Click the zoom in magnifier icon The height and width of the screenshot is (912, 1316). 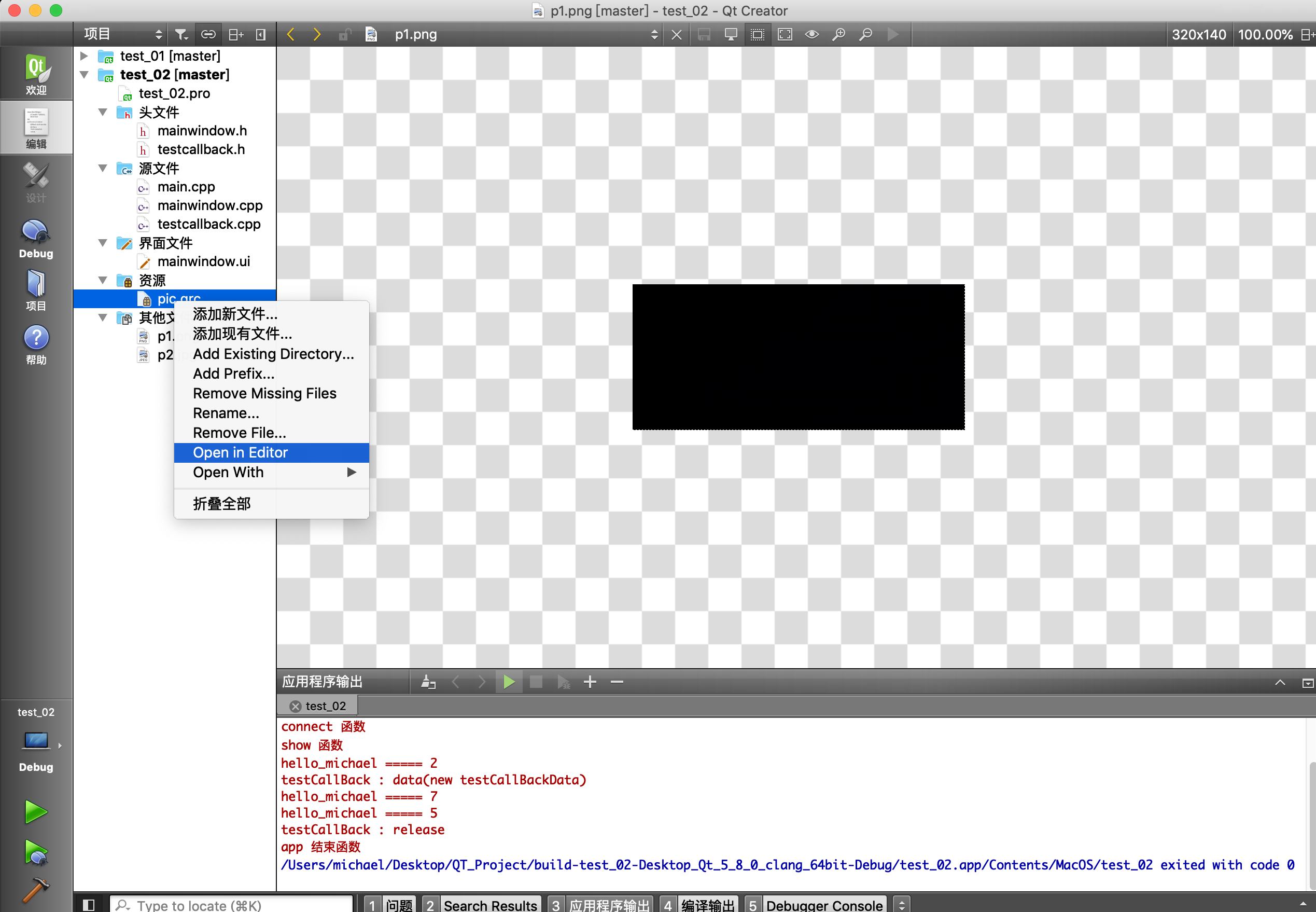(838, 34)
